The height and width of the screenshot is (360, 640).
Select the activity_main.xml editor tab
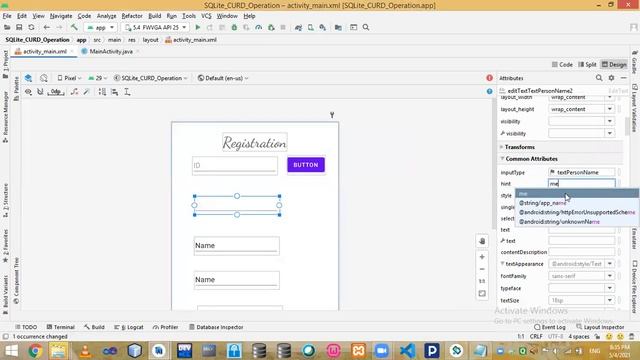click(44, 51)
